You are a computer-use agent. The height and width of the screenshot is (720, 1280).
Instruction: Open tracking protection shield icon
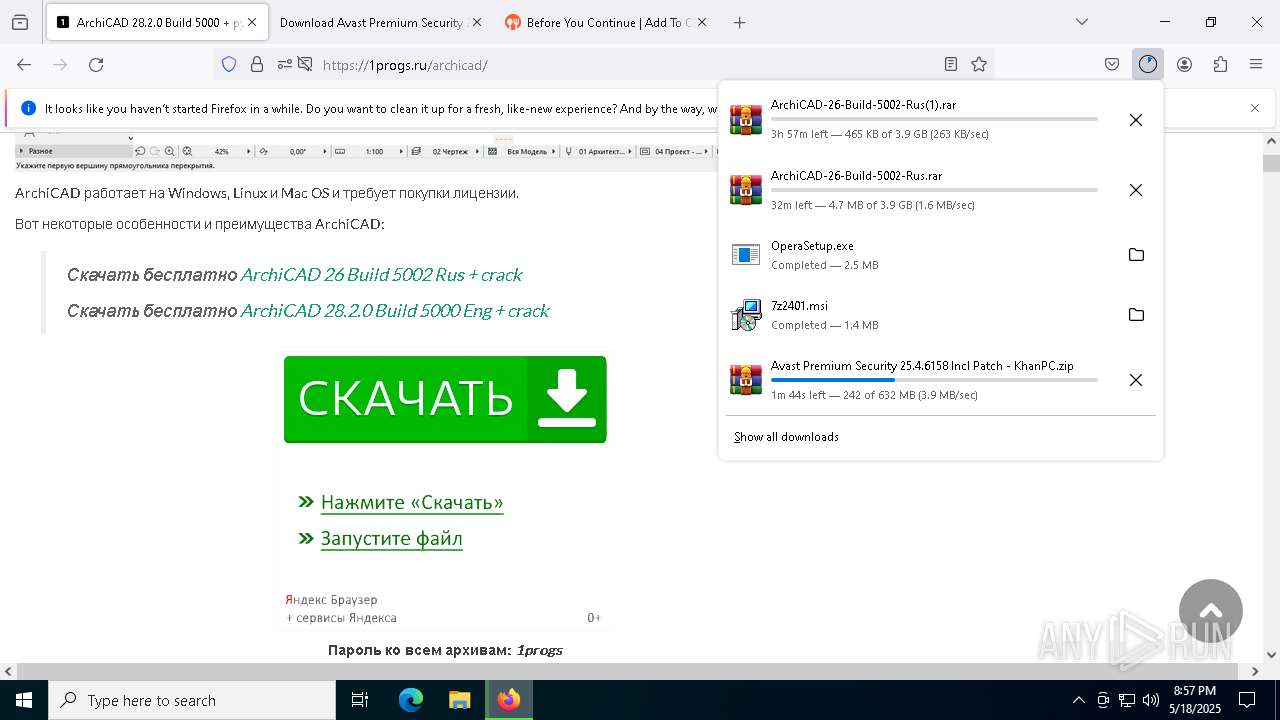[229, 64]
